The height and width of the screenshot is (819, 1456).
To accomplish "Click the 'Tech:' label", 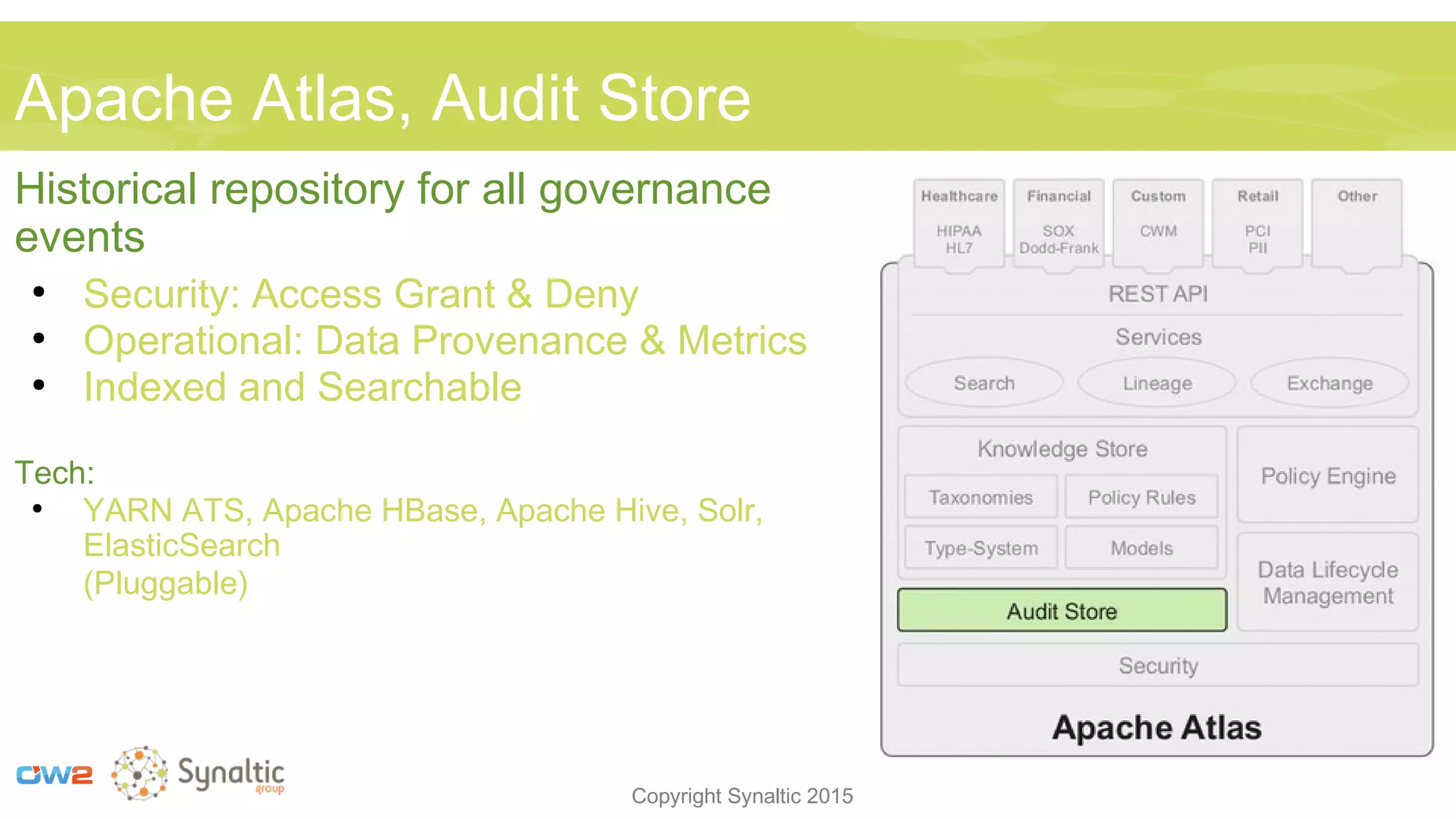I will tap(55, 473).
